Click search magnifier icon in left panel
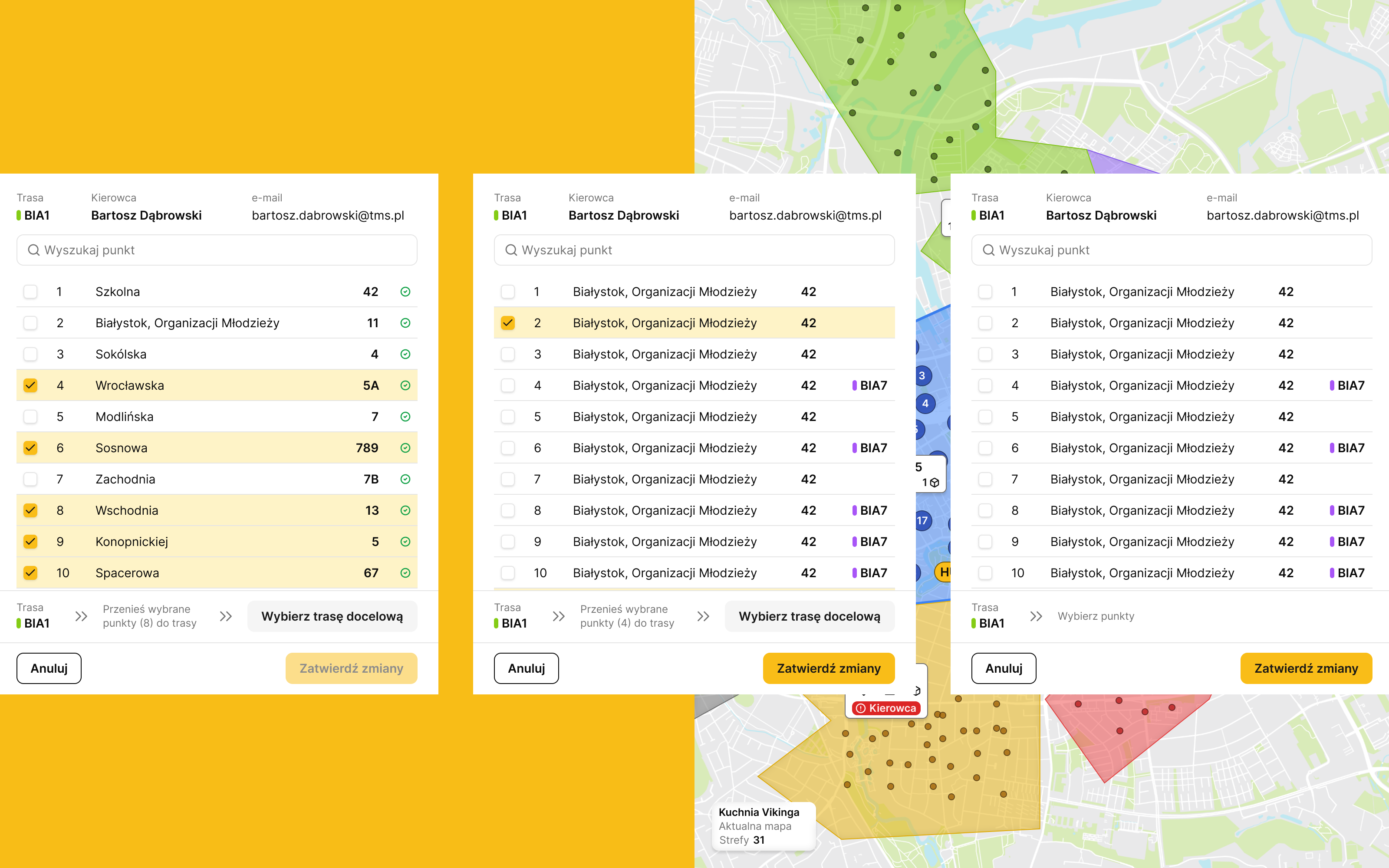 [x=34, y=250]
